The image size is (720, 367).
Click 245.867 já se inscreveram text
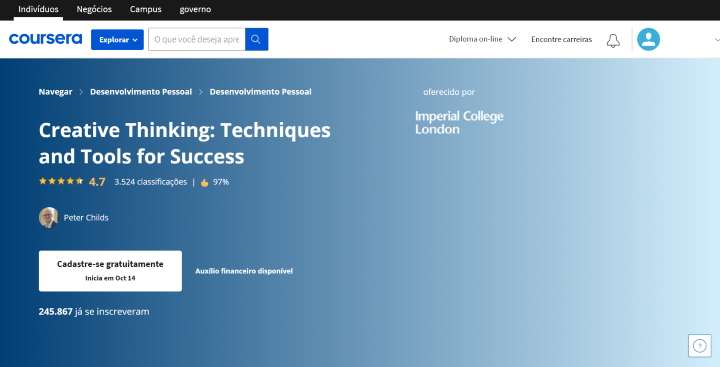pyautogui.click(x=94, y=311)
